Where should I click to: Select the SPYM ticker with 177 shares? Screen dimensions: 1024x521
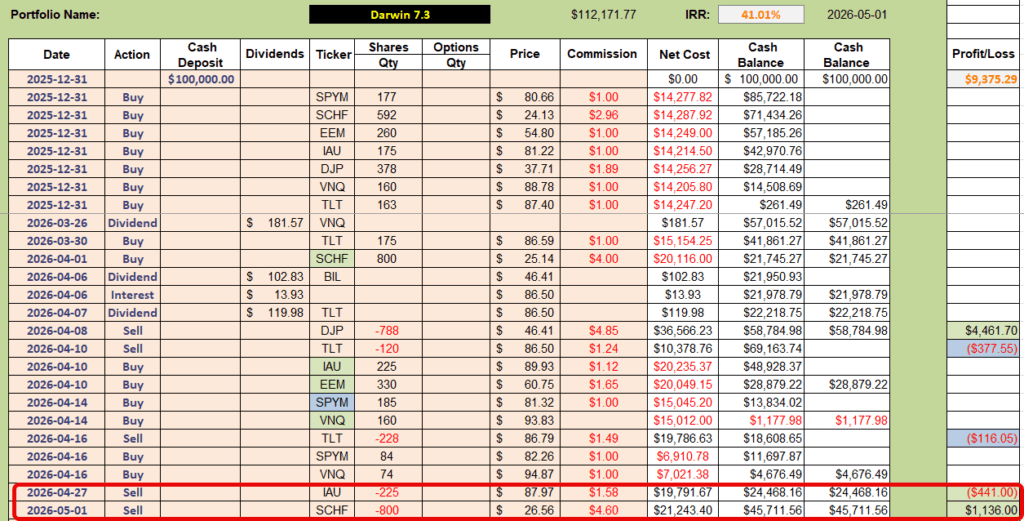pos(332,97)
